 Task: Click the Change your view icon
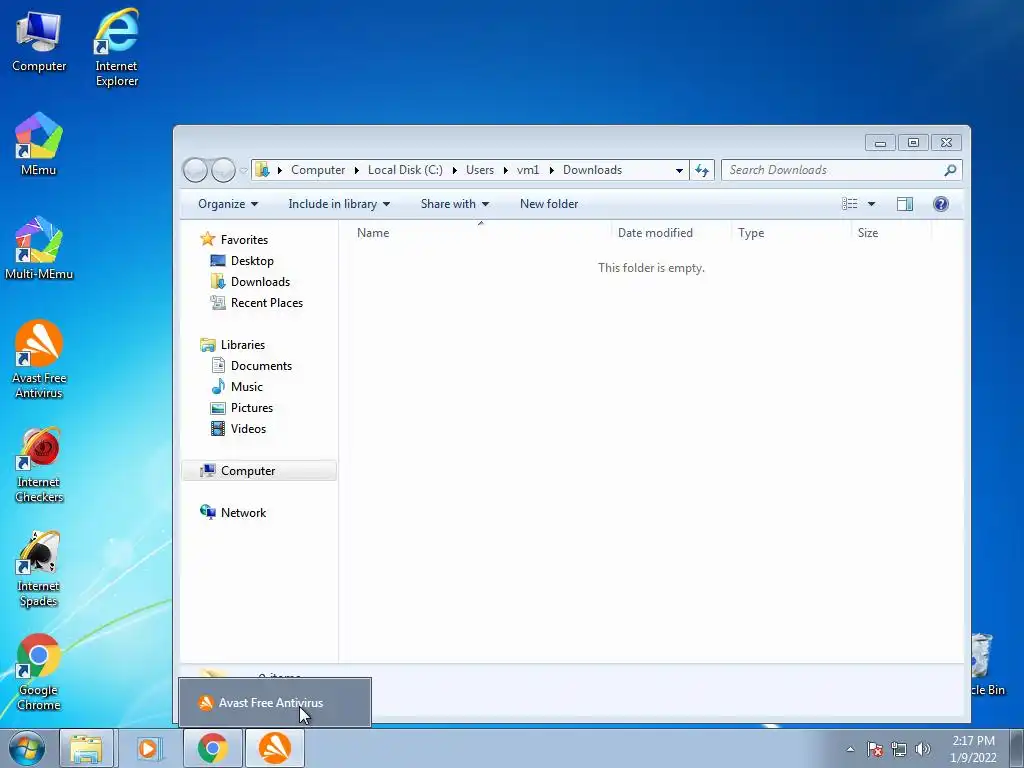850,204
